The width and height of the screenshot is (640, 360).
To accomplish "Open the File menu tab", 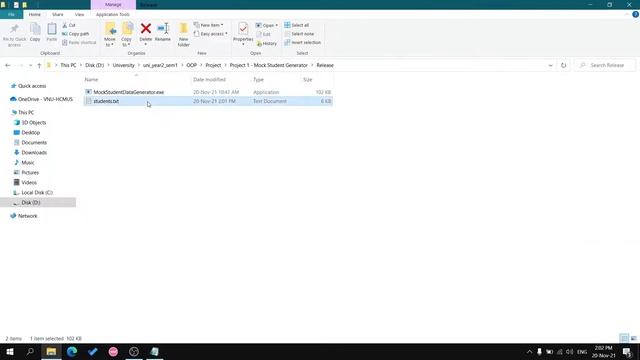I will pyautogui.click(x=11, y=15).
